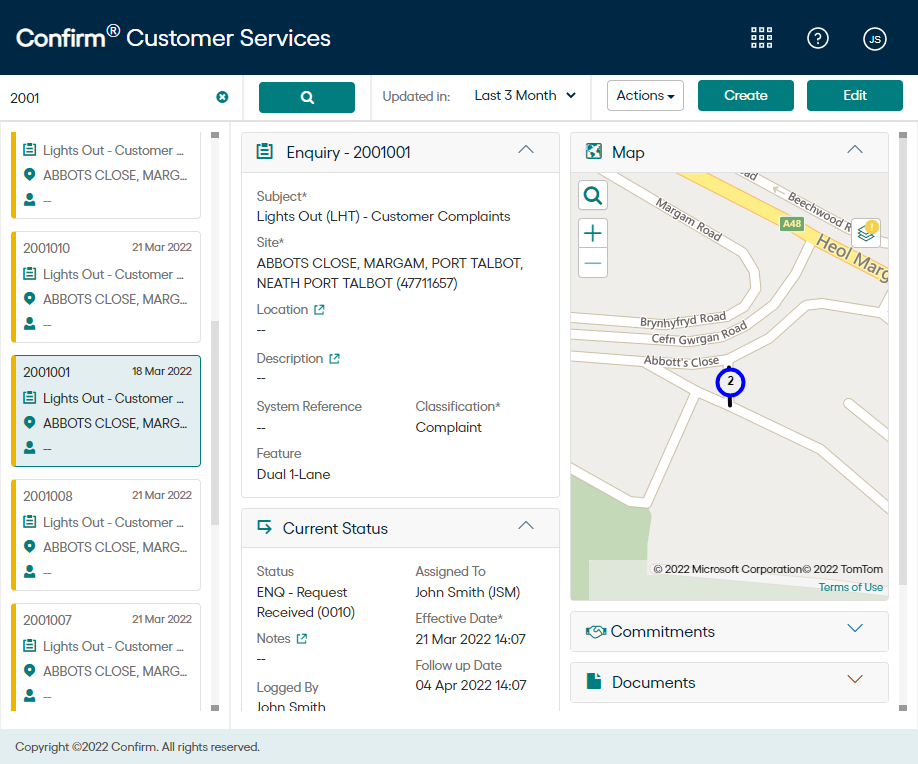Open the app launcher grid icon

point(761,38)
